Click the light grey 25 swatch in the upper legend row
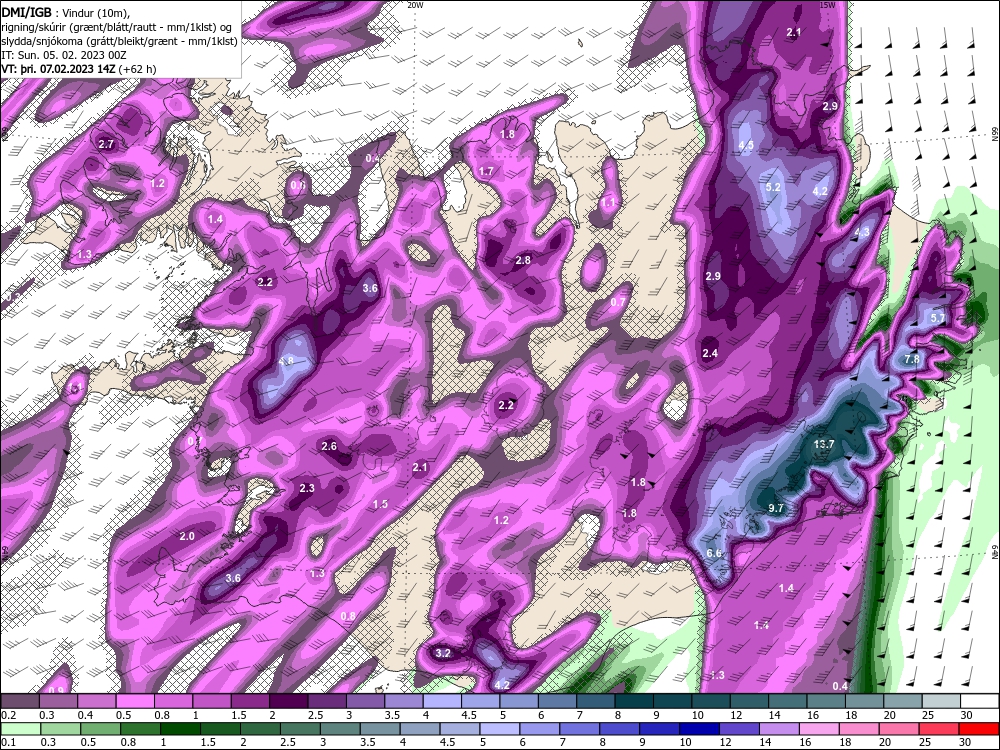 point(941,701)
